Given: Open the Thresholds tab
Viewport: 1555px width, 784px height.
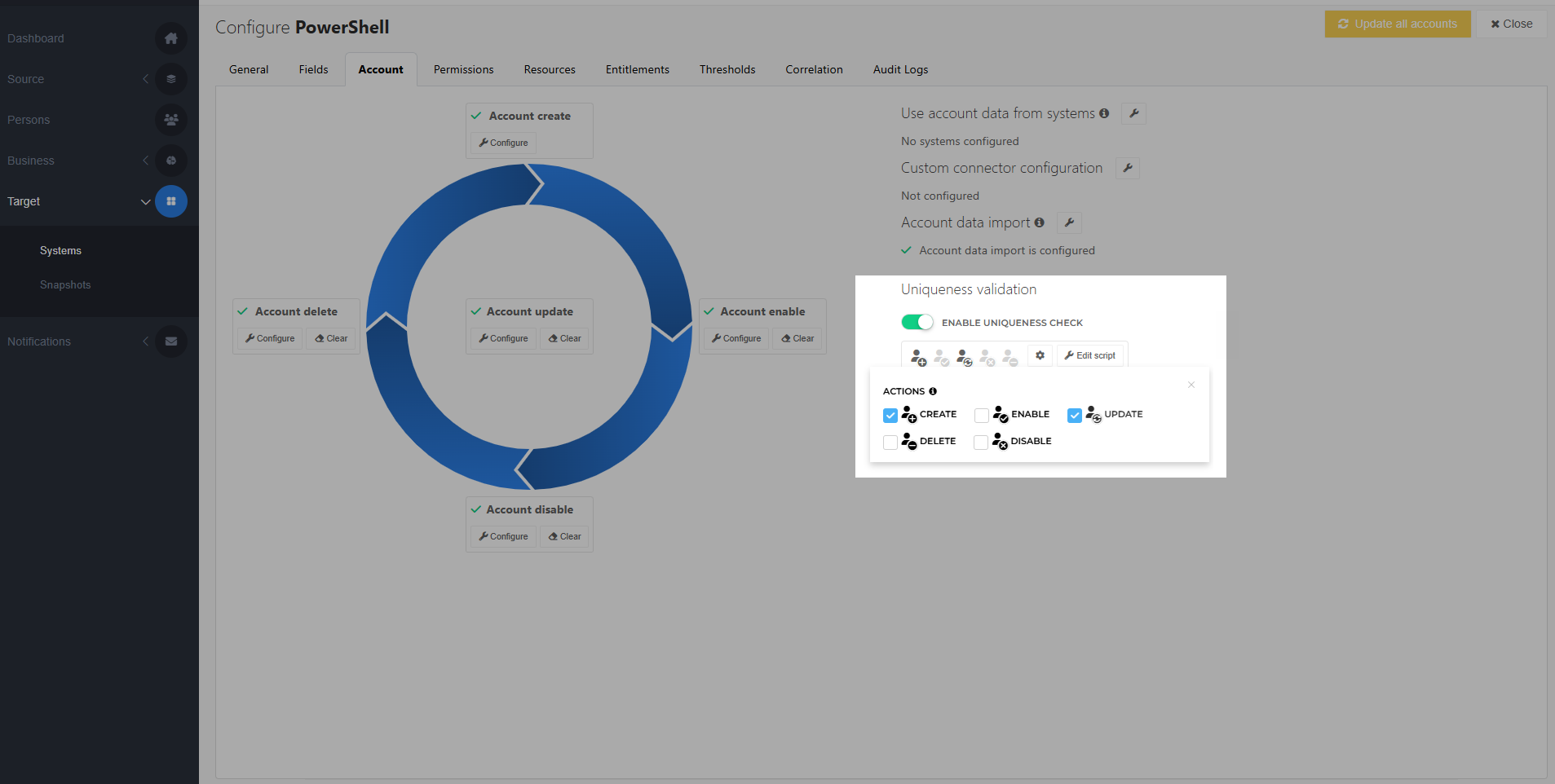Looking at the screenshot, I should pos(727,69).
